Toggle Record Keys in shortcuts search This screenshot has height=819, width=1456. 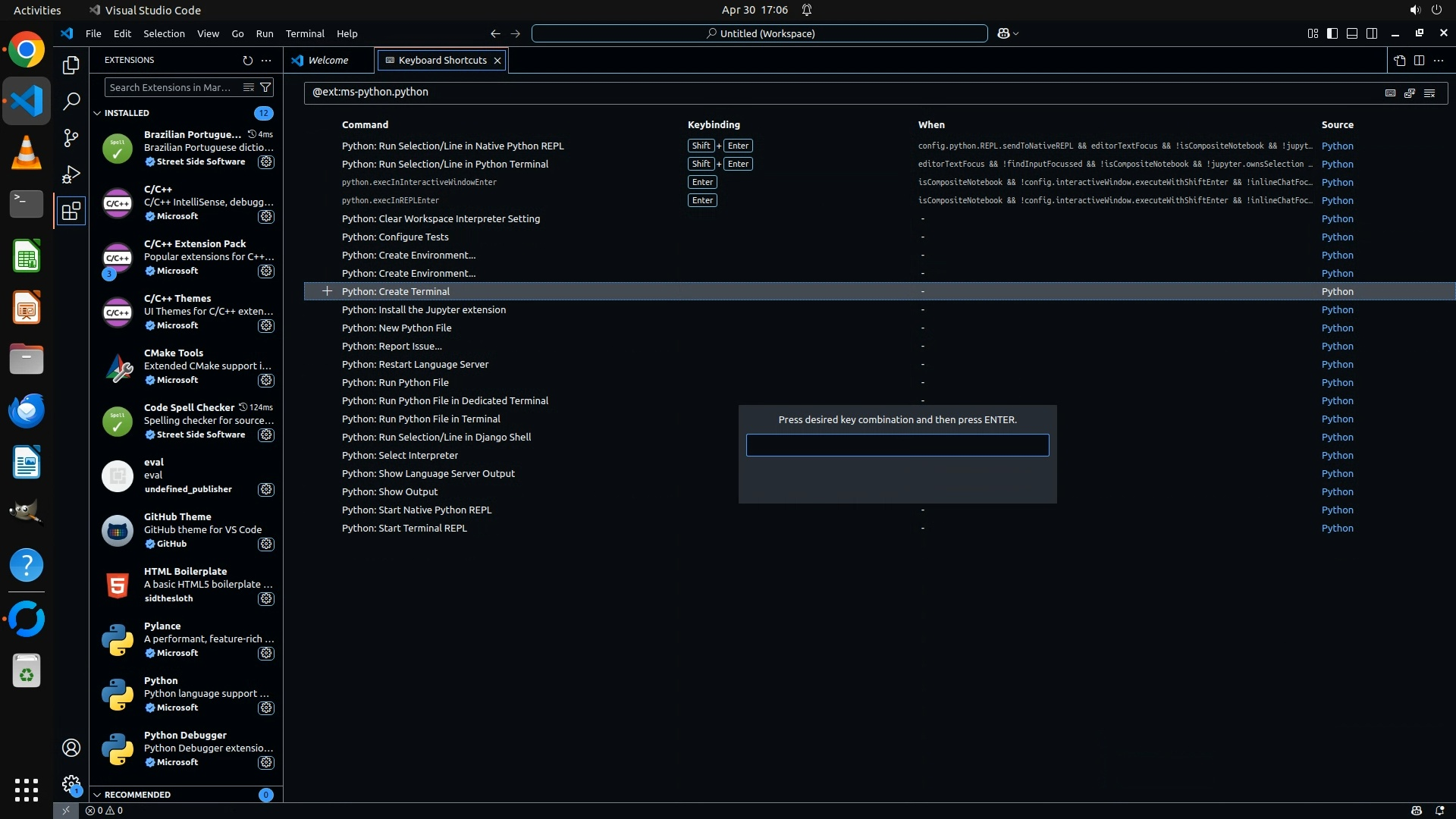(1390, 93)
